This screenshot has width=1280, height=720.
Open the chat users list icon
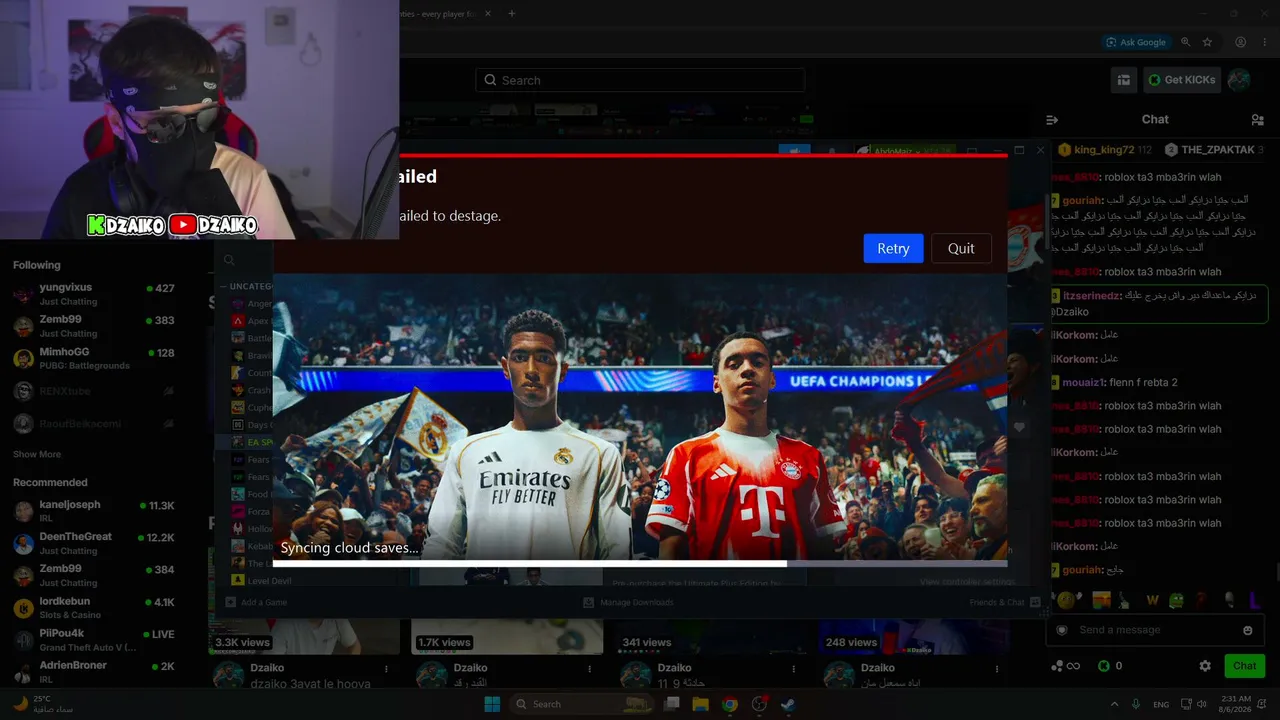pyautogui.click(x=1257, y=120)
